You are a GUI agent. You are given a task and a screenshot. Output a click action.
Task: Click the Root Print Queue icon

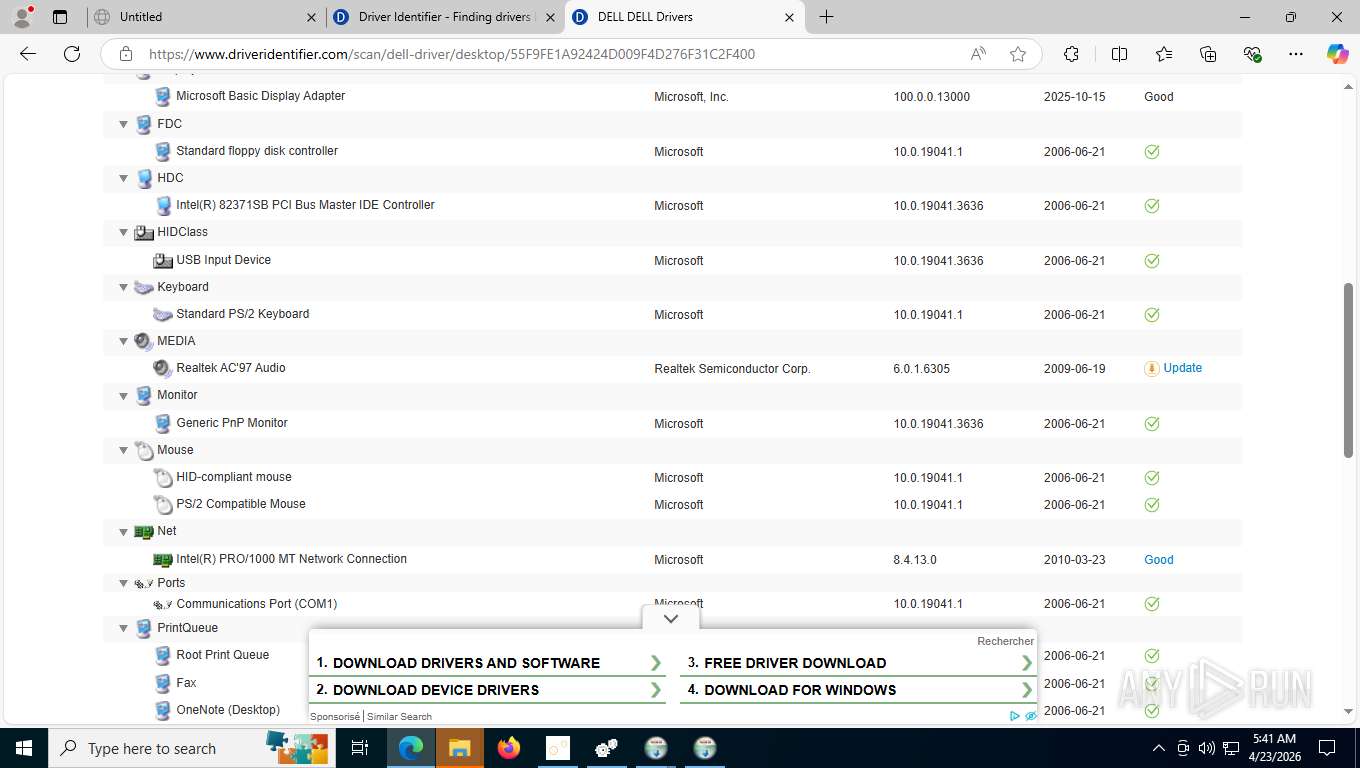163,655
